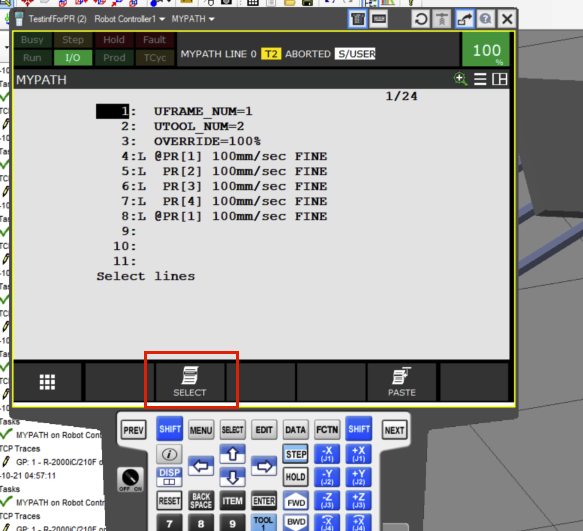Open the softkey grid menu icon
This screenshot has width=583, height=531.
click(x=48, y=382)
